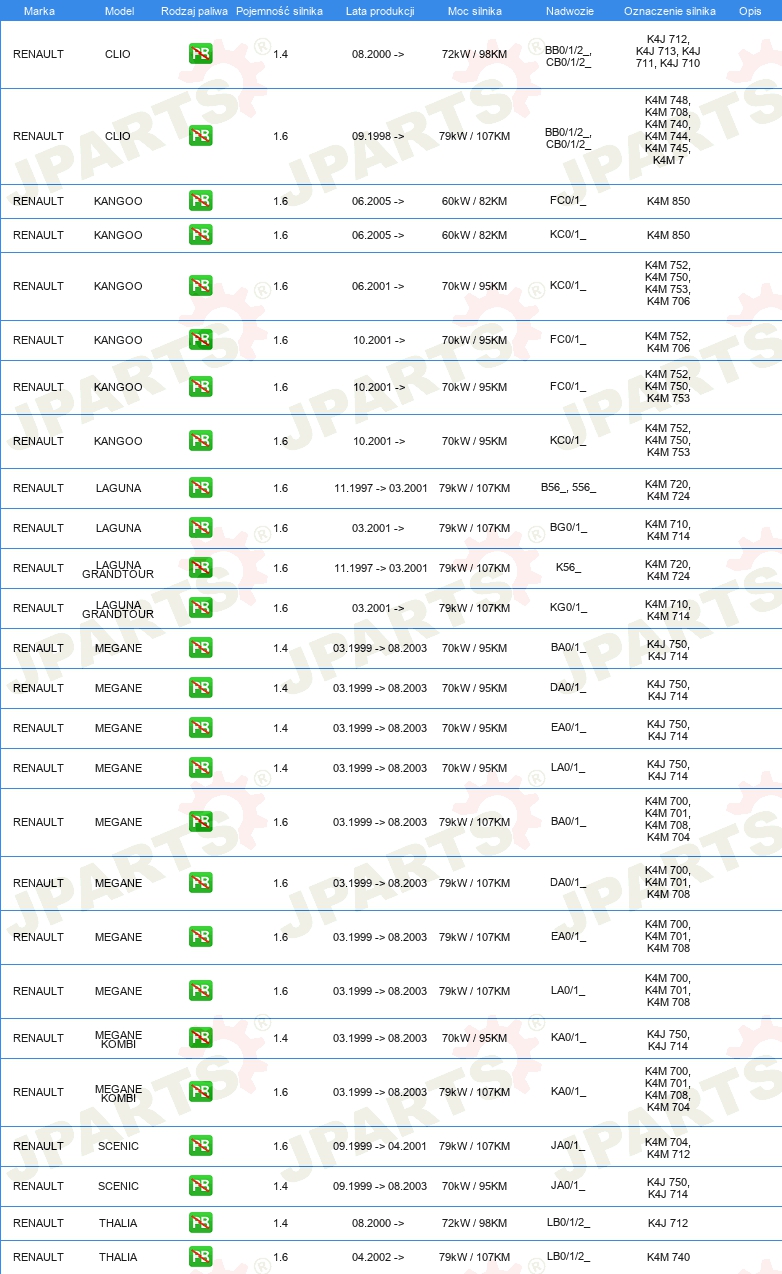The width and height of the screenshot is (782, 1274).
Task: Click the Opis column header
Action: tap(750, 11)
